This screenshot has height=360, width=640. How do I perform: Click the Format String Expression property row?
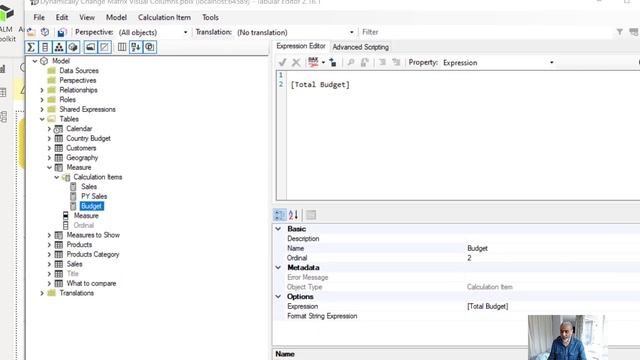(457, 316)
